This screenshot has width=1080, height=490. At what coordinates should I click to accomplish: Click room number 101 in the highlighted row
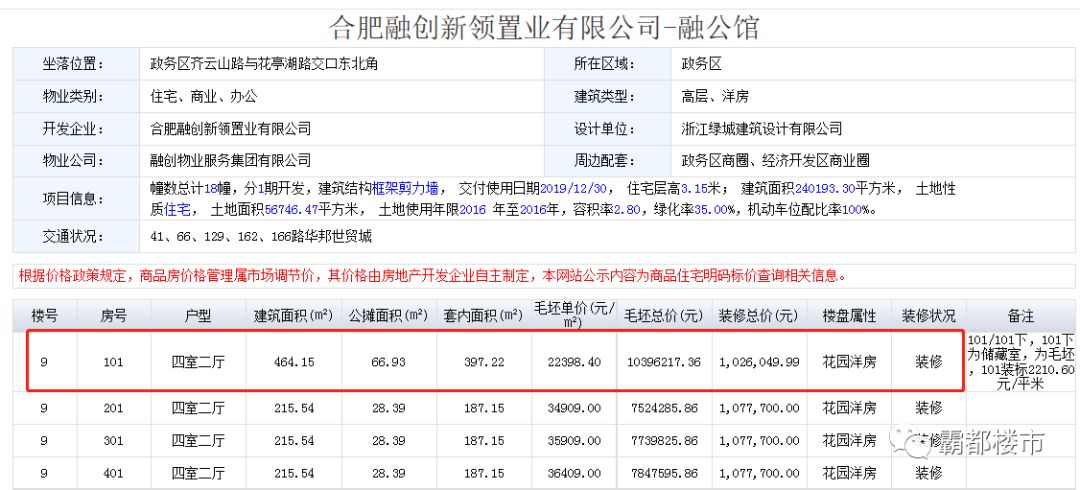(113, 362)
